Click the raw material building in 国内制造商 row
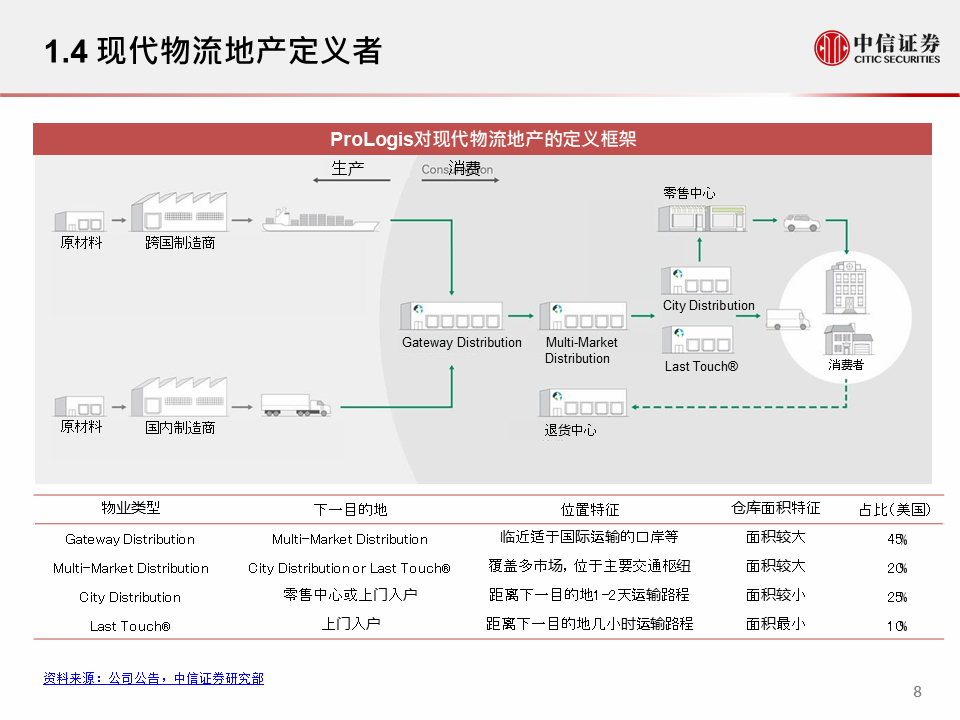The image size is (960, 720). pyautogui.click(x=80, y=406)
